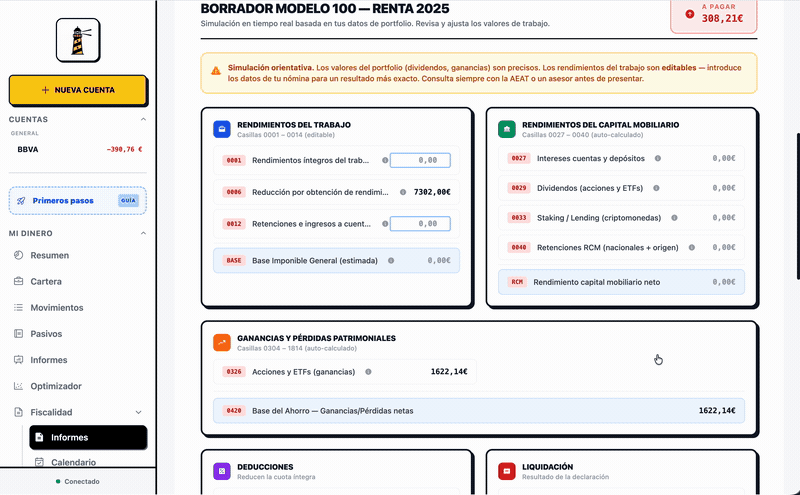Click the Base del Ahorro row 0420
Screen dimensions: 800x495
[479, 411]
